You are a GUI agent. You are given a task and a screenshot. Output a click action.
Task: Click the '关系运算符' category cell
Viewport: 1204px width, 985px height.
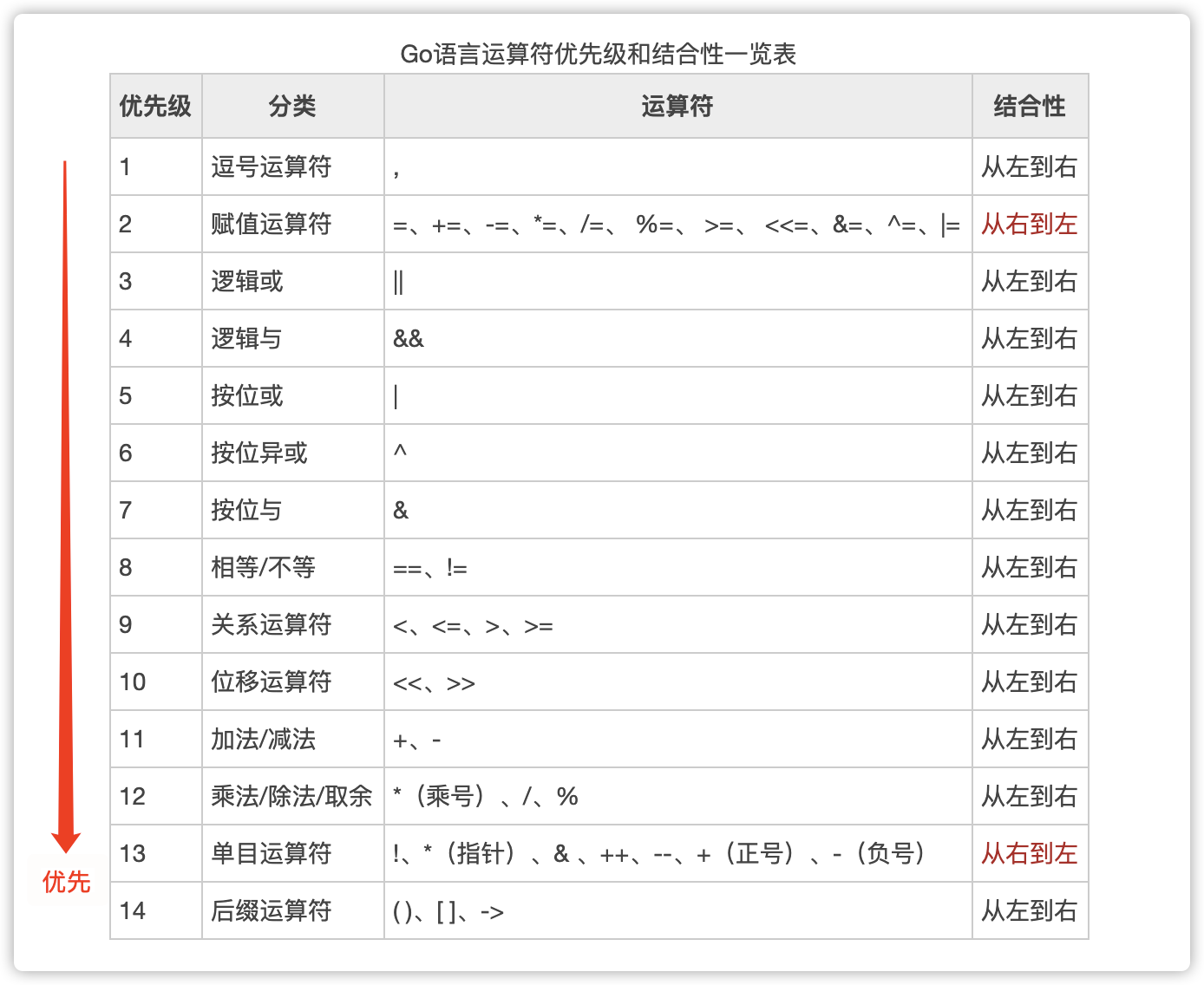pyautogui.click(x=293, y=624)
